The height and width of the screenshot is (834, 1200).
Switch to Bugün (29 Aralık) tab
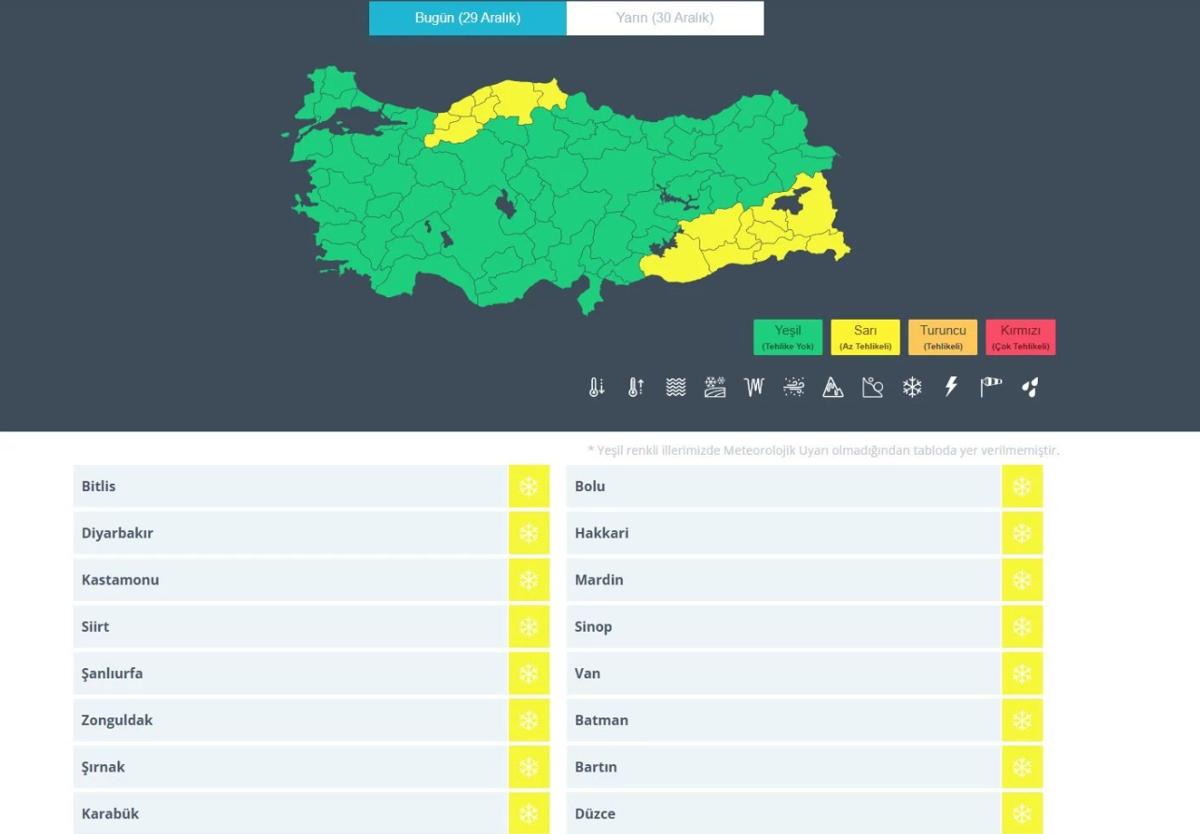click(467, 18)
